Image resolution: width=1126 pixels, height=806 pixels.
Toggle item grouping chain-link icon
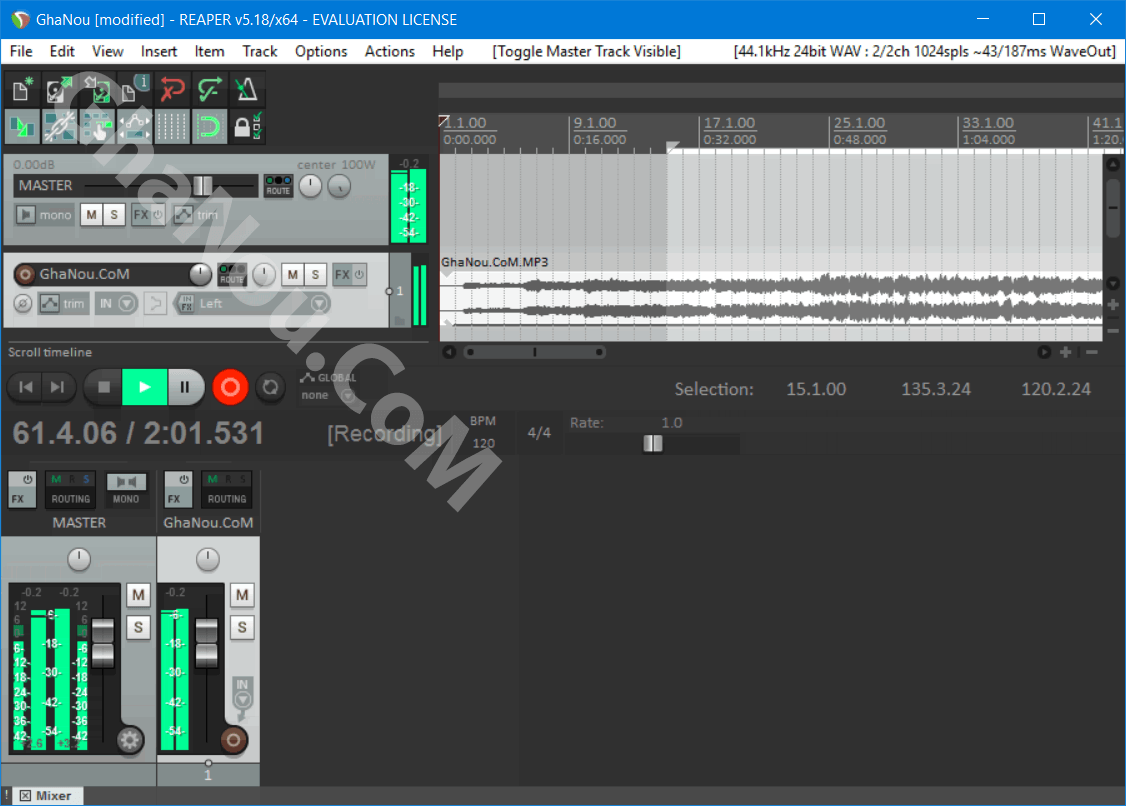[x=59, y=127]
